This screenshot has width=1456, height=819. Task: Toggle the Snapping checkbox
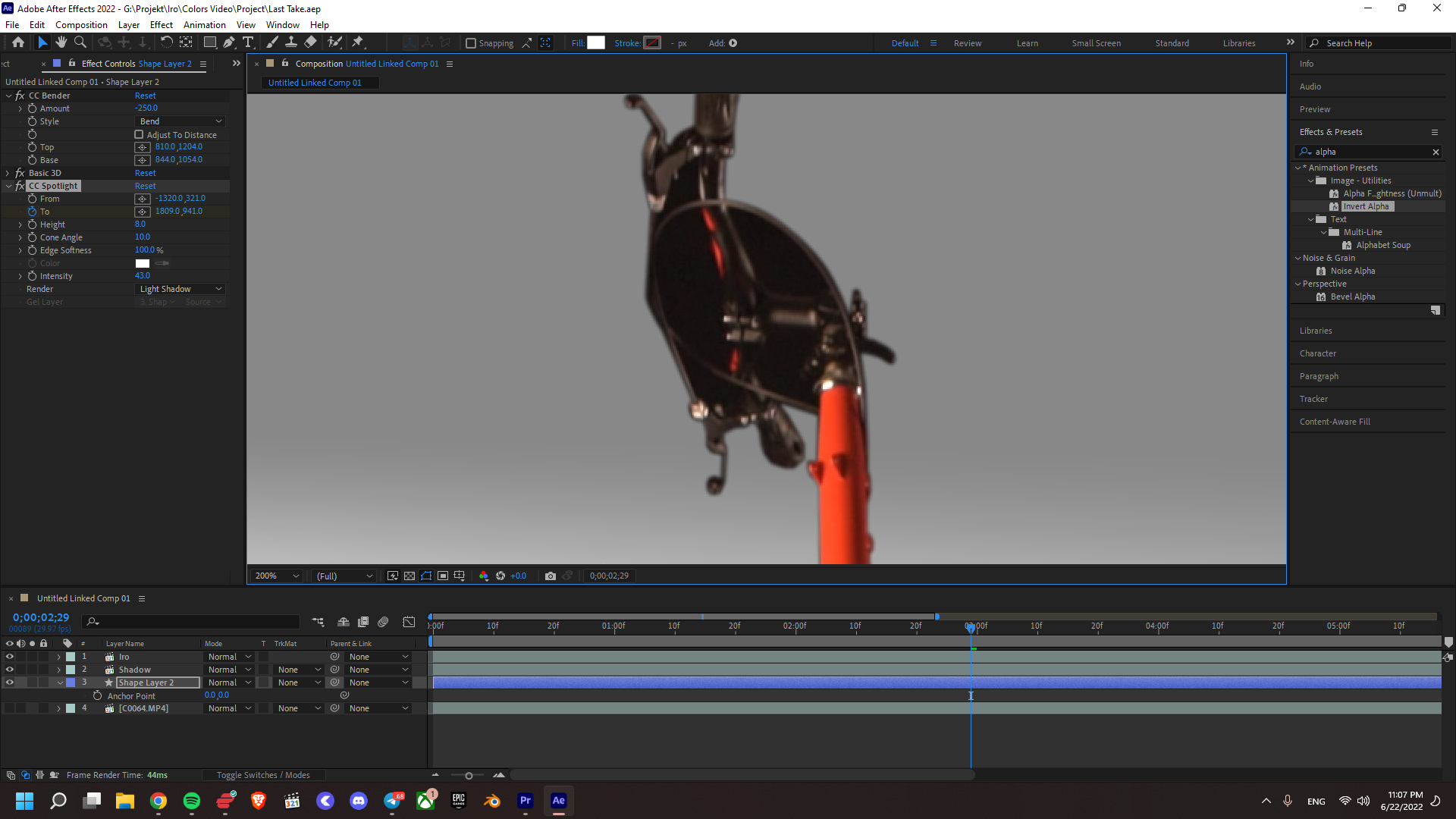click(x=471, y=43)
